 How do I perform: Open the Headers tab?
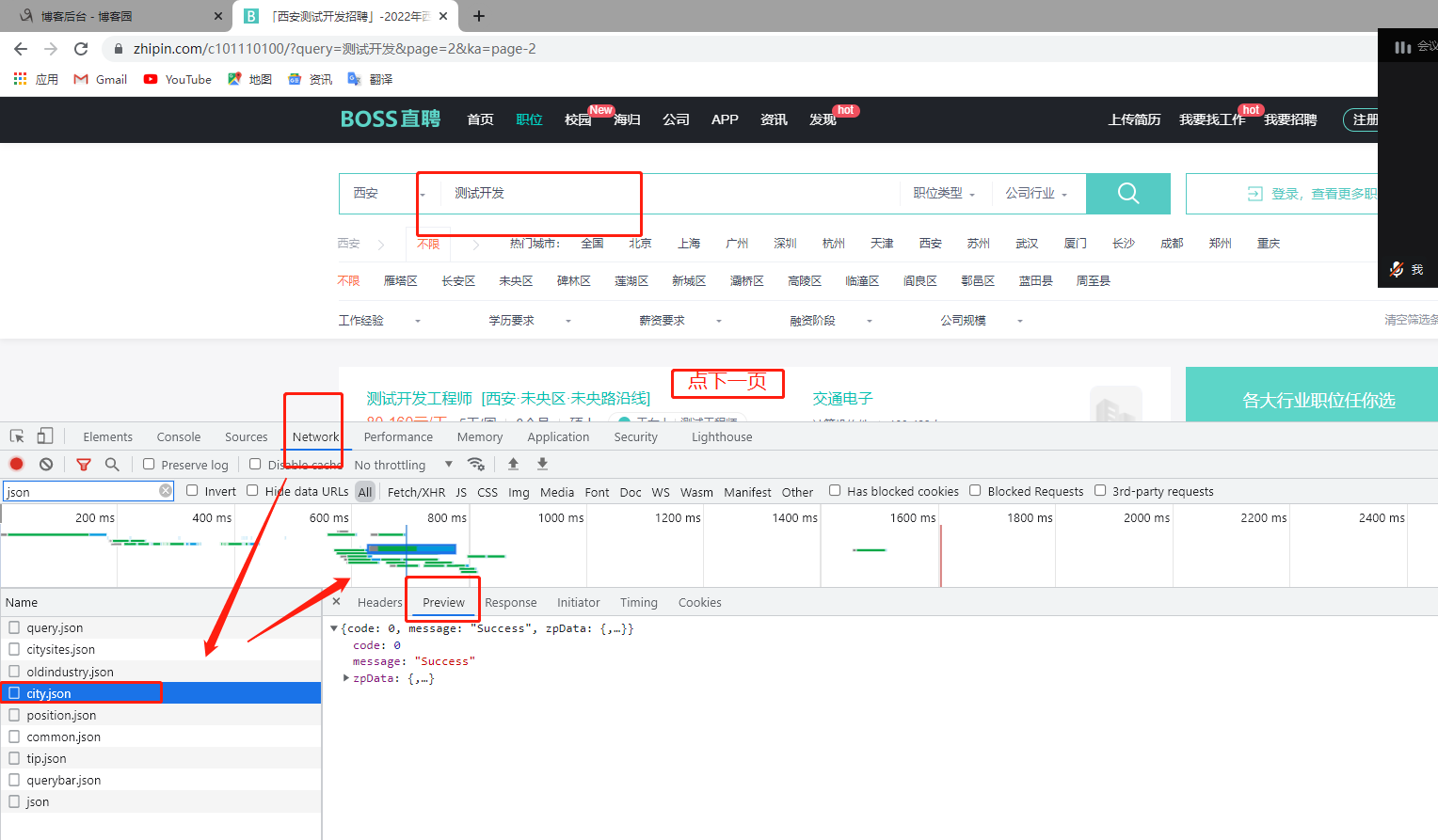379,602
